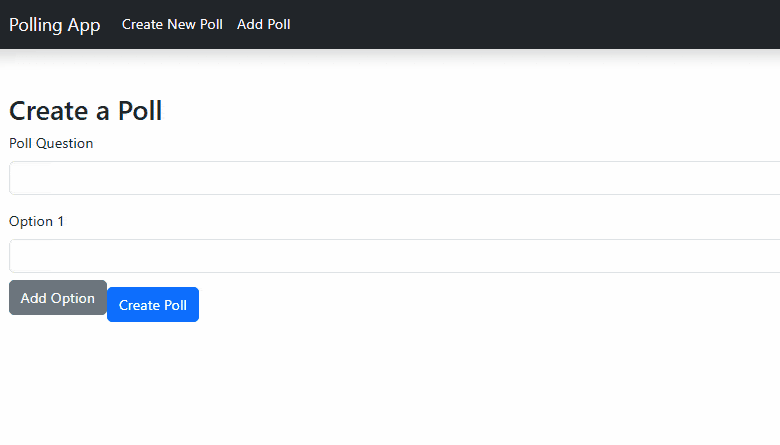The width and height of the screenshot is (780, 445).
Task: Click the Option 1 label text
Action: point(36,221)
